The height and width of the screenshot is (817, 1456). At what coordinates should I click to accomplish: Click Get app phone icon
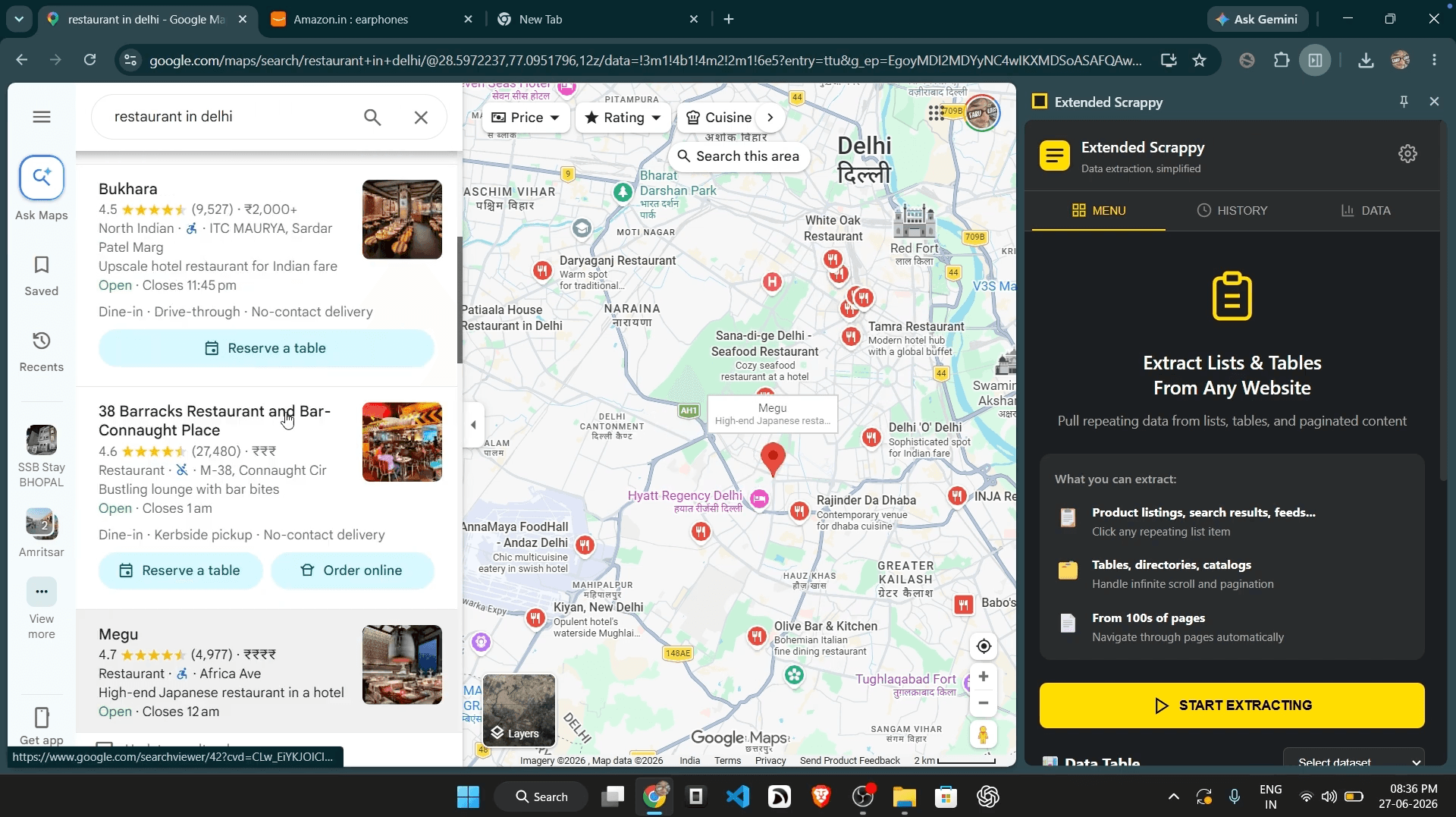42,718
